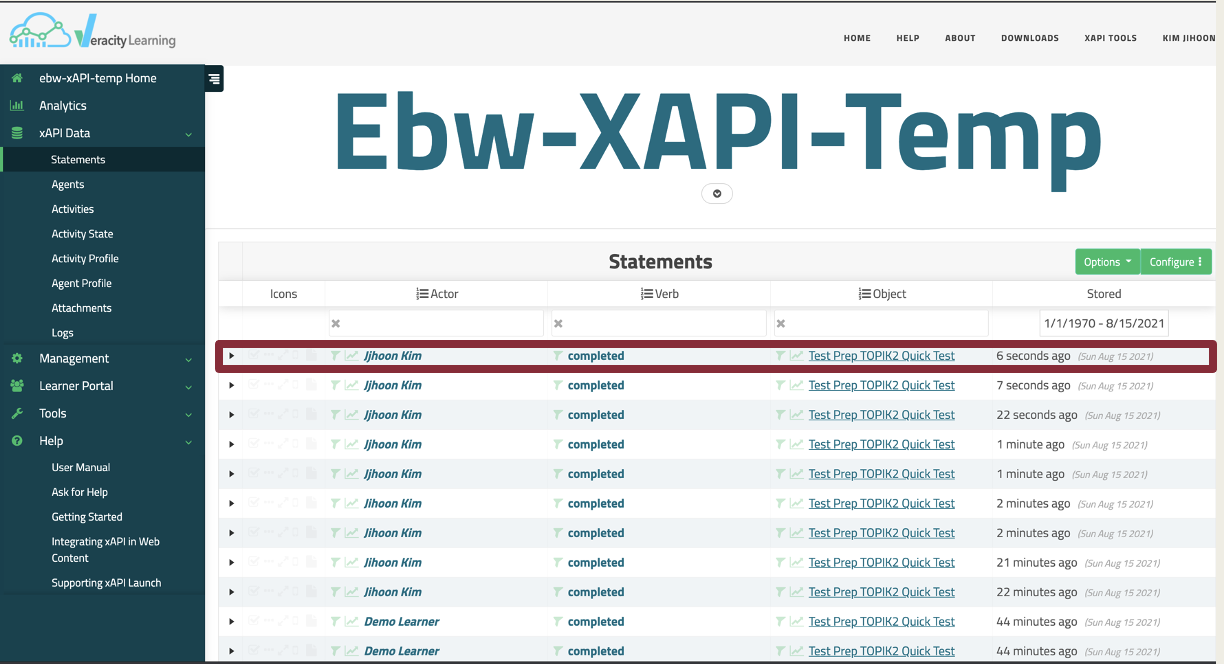Filter by verb in the 6 seconds ago row
The height and width of the screenshot is (664, 1224).
[x=558, y=356]
